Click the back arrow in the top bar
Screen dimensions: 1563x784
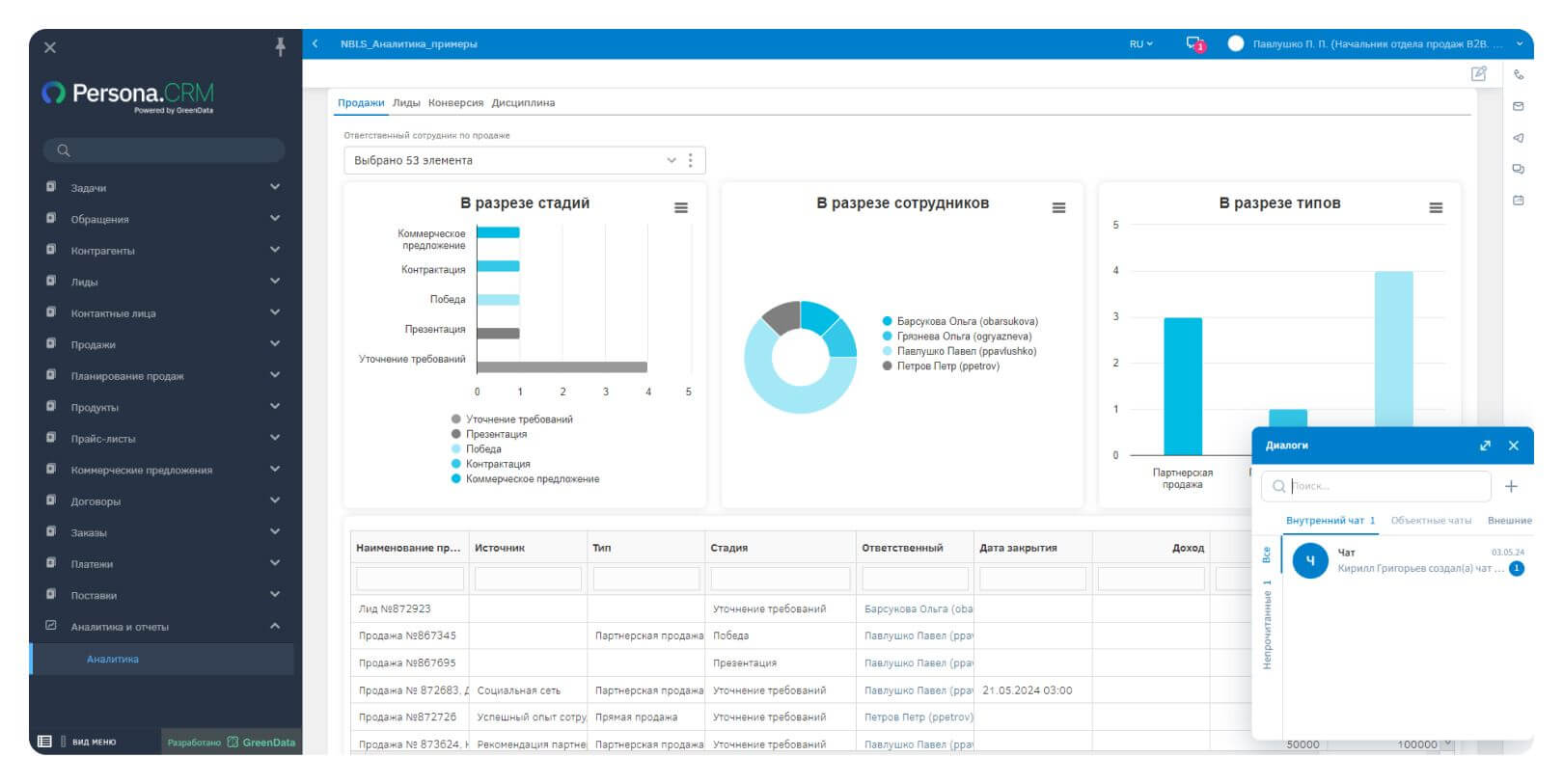[x=315, y=43]
